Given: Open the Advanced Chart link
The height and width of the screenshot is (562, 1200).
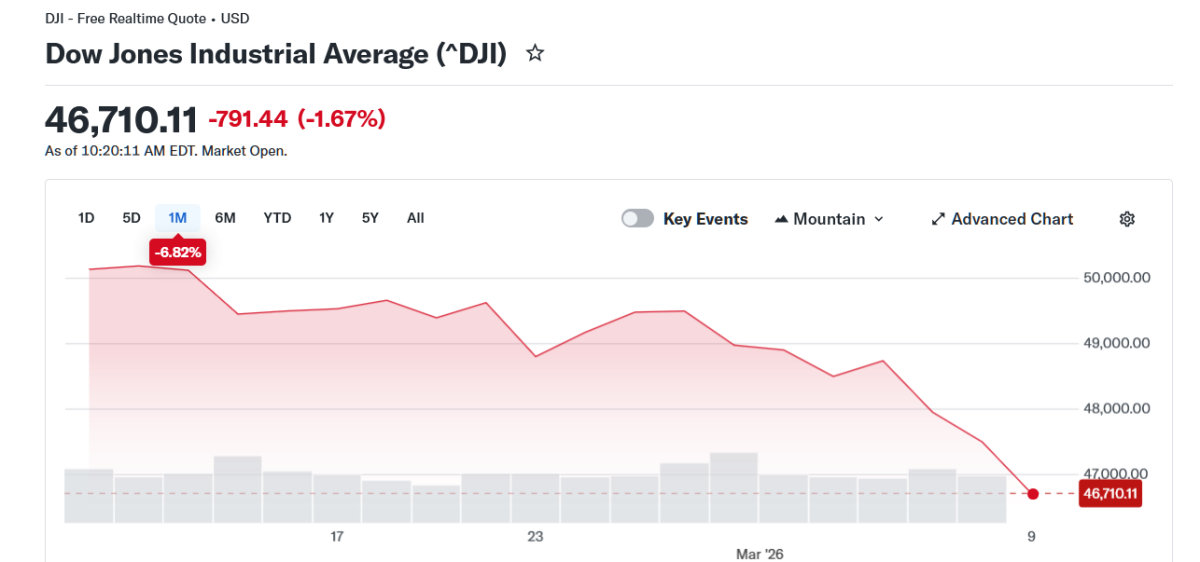Looking at the screenshot, I should click(1012, 219).
